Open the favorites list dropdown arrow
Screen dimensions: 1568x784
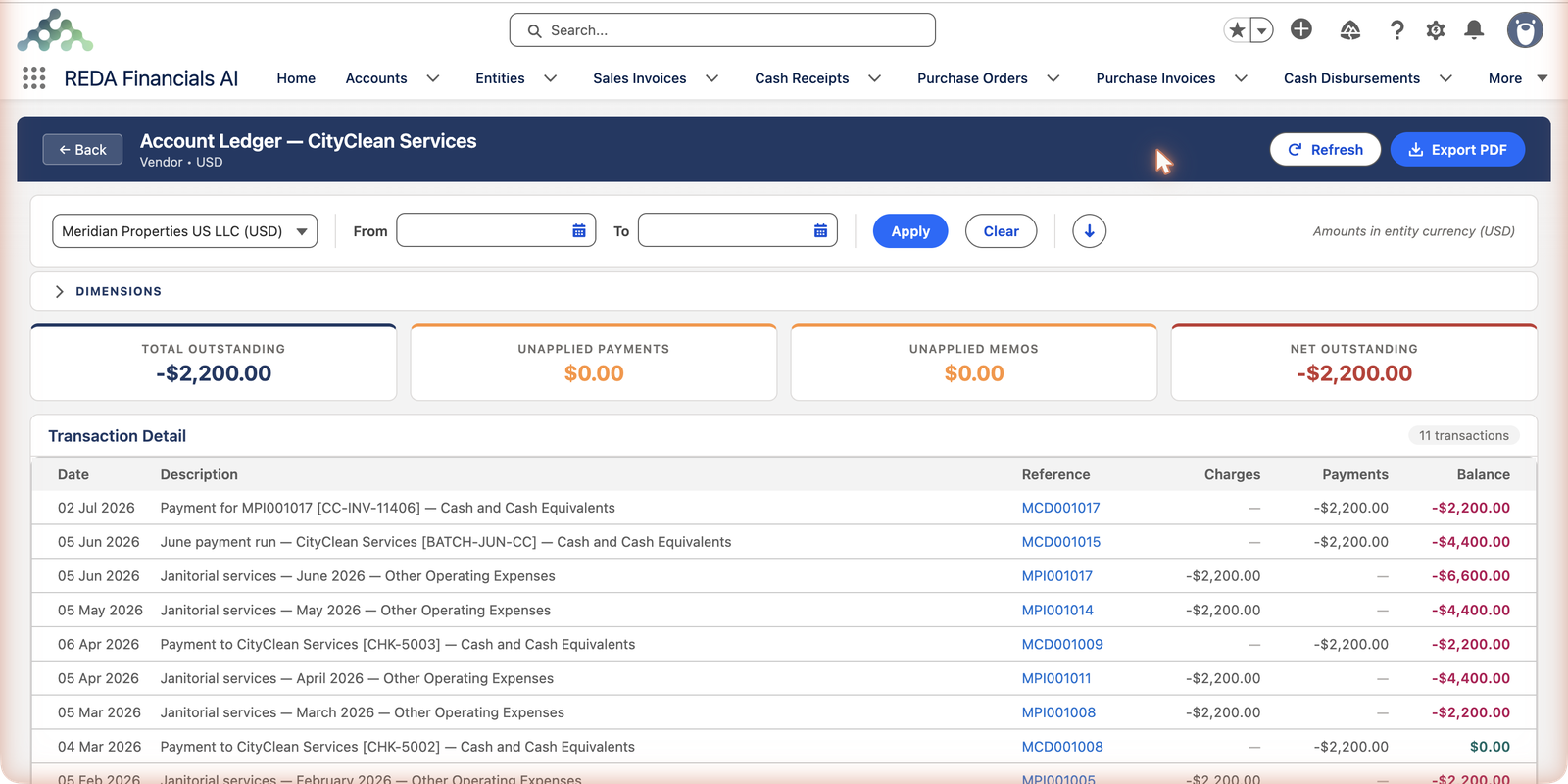(x=1262, y=30)
